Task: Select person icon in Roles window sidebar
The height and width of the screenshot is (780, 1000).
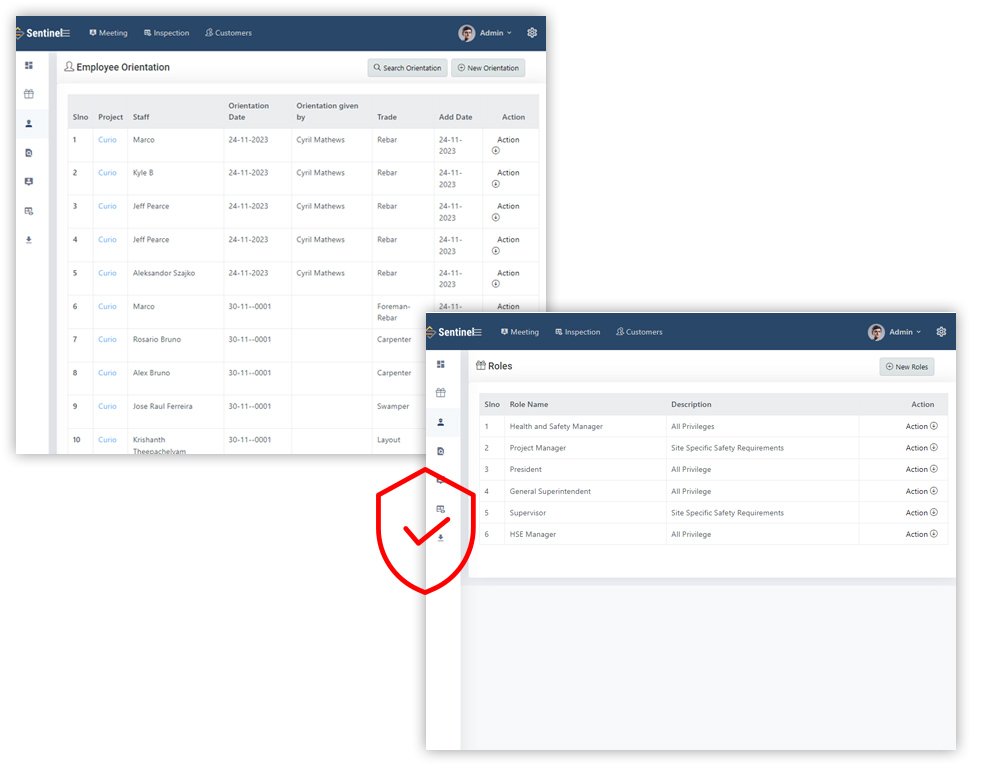Action: click(x=440, y=422)
